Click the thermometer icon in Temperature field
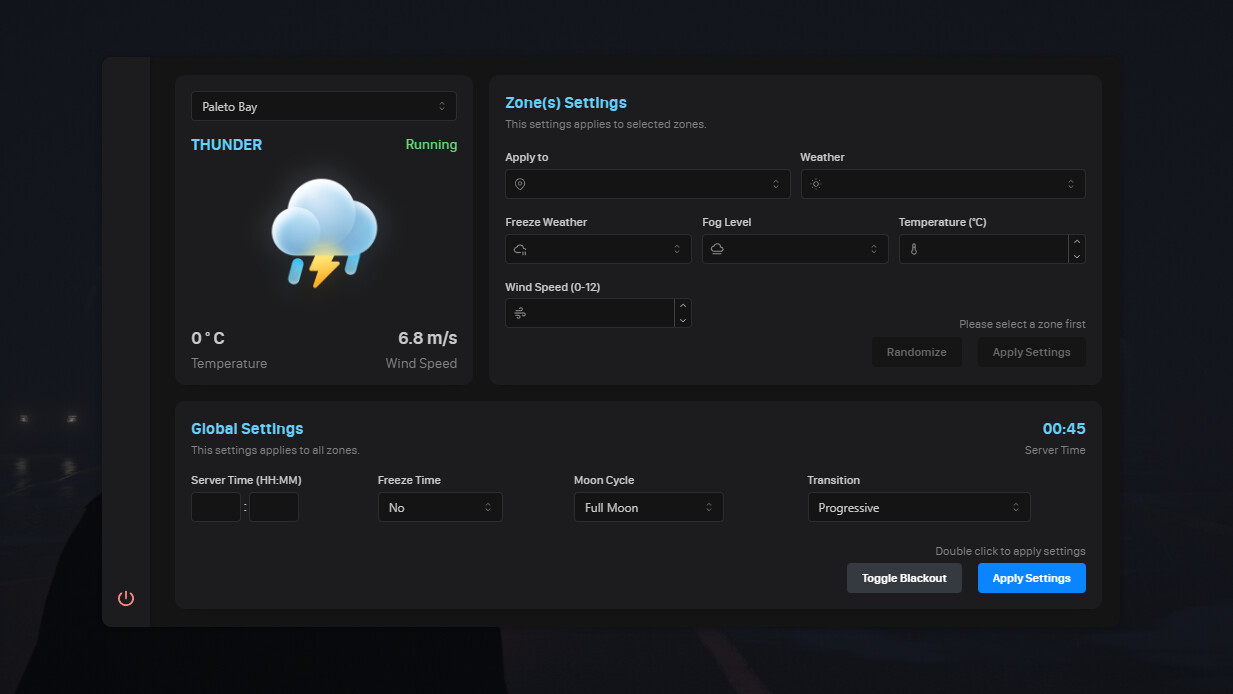The width and height of the screenshot is (1233, 694). point(913,249)
